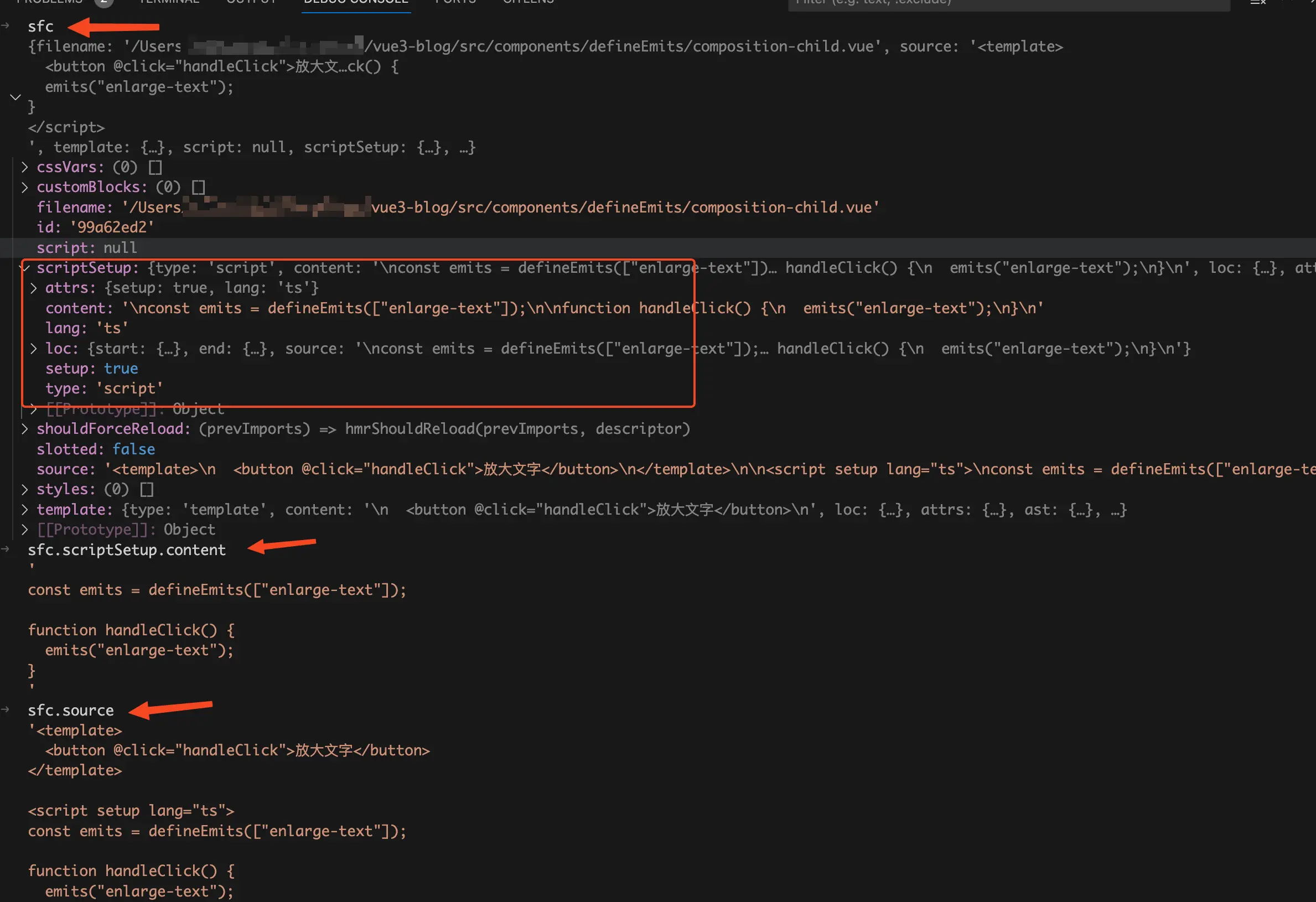
Task: Expand the styles array
Action: pyautogui.click(x=25, y=489)
